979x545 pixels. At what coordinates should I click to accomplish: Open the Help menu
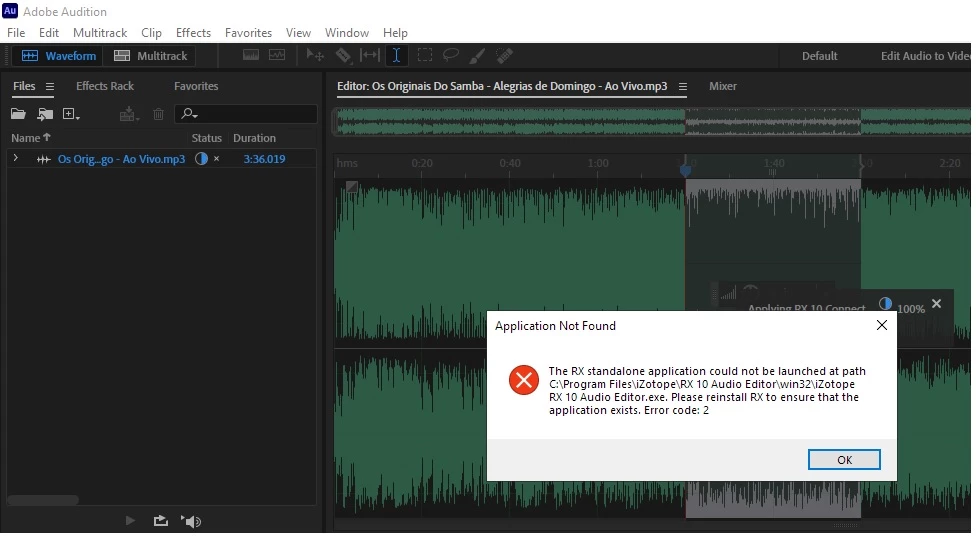point(395,32)
